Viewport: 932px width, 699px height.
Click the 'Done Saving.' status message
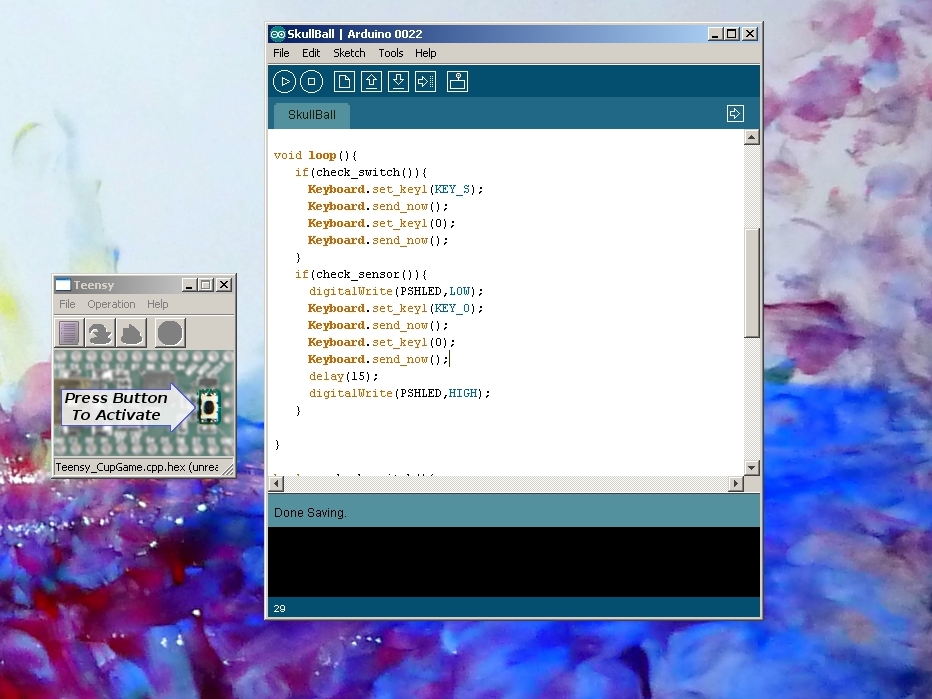(310, 512)
